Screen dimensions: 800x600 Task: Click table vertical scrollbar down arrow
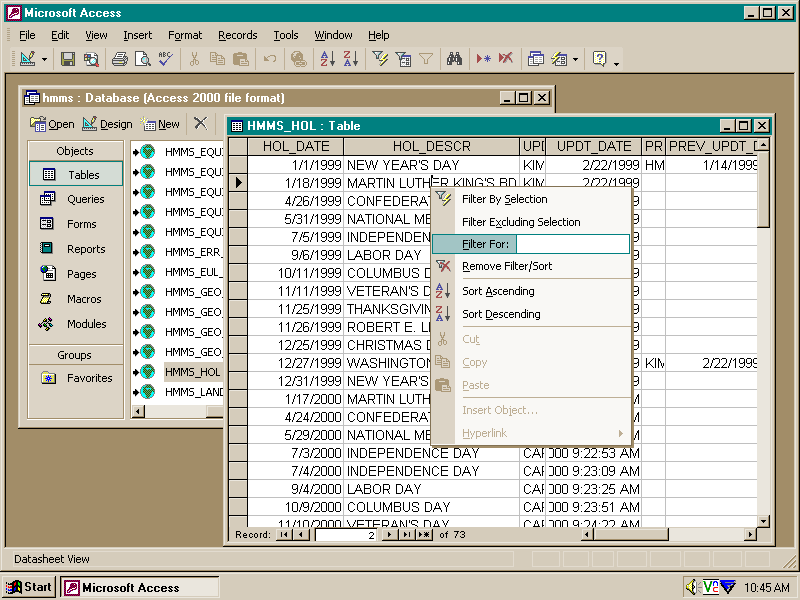tap(763, 521)
